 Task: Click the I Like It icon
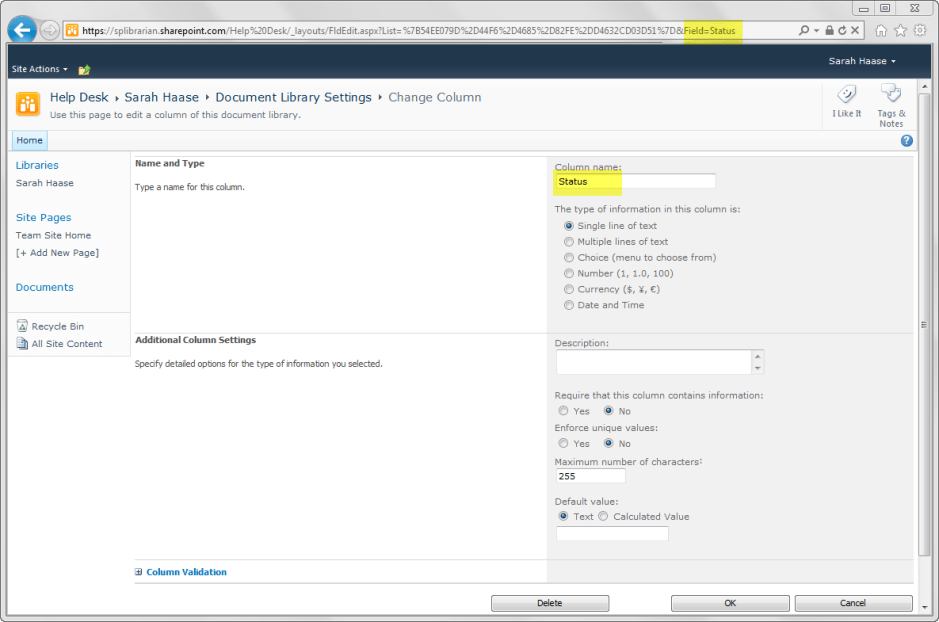click(846, 95)
